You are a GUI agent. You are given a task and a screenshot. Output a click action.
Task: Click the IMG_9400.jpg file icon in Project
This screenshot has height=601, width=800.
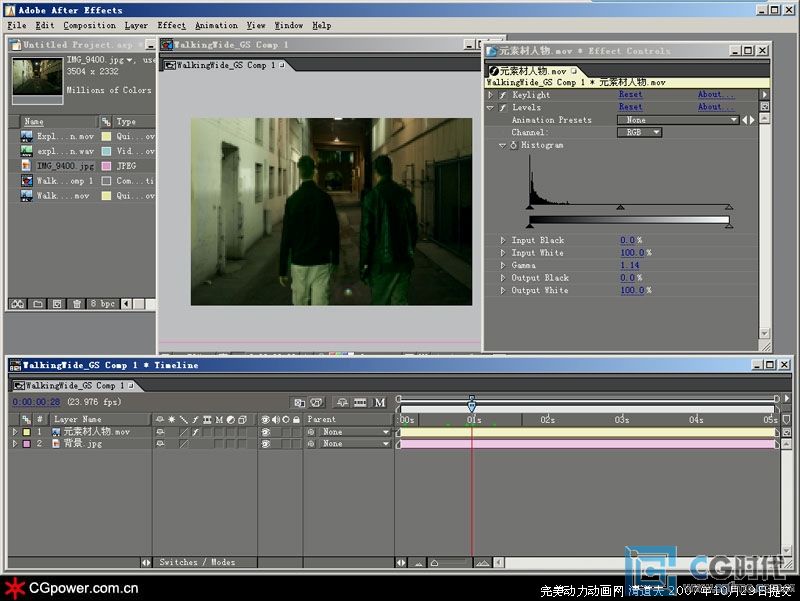[27, 166]
